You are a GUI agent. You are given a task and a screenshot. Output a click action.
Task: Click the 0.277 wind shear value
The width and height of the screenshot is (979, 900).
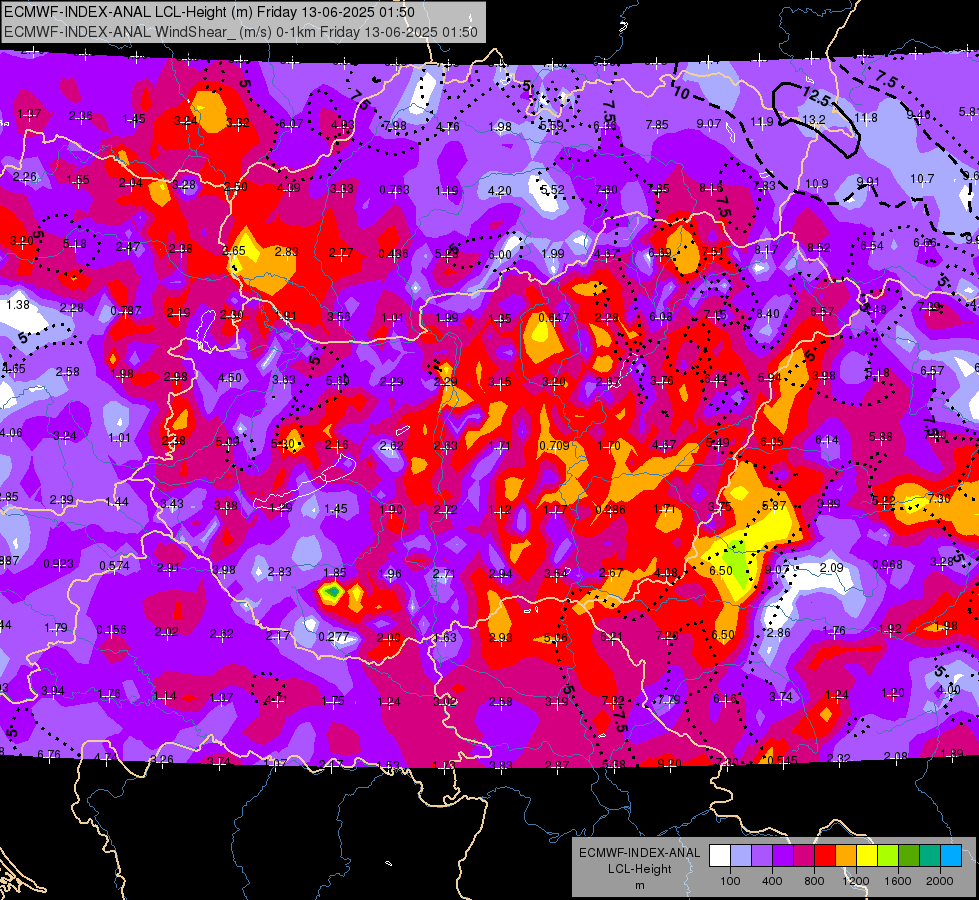(x=333, y=636)
